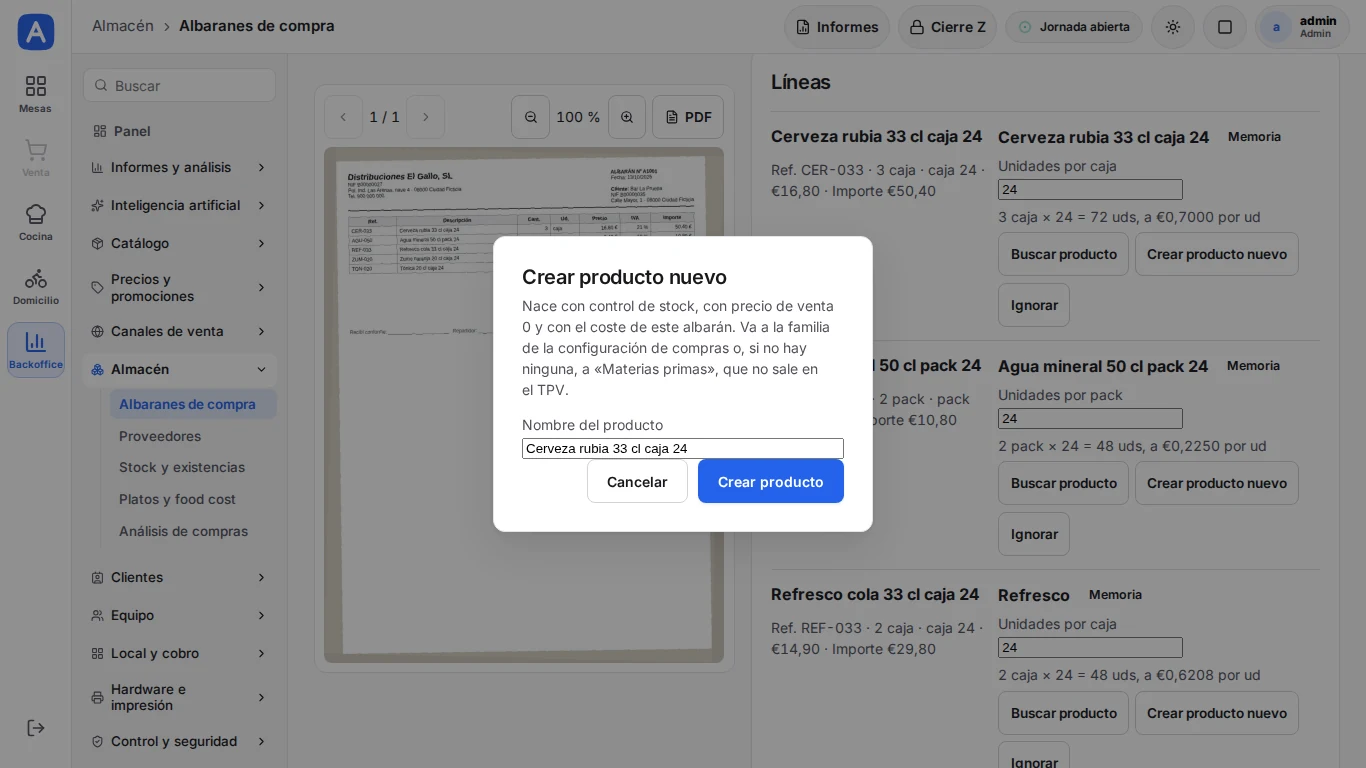Go to previous page of albarán

pos(343,117)
